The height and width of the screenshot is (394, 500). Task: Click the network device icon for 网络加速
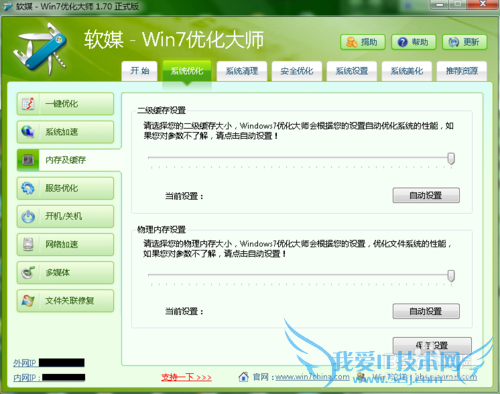pos(28,244)
